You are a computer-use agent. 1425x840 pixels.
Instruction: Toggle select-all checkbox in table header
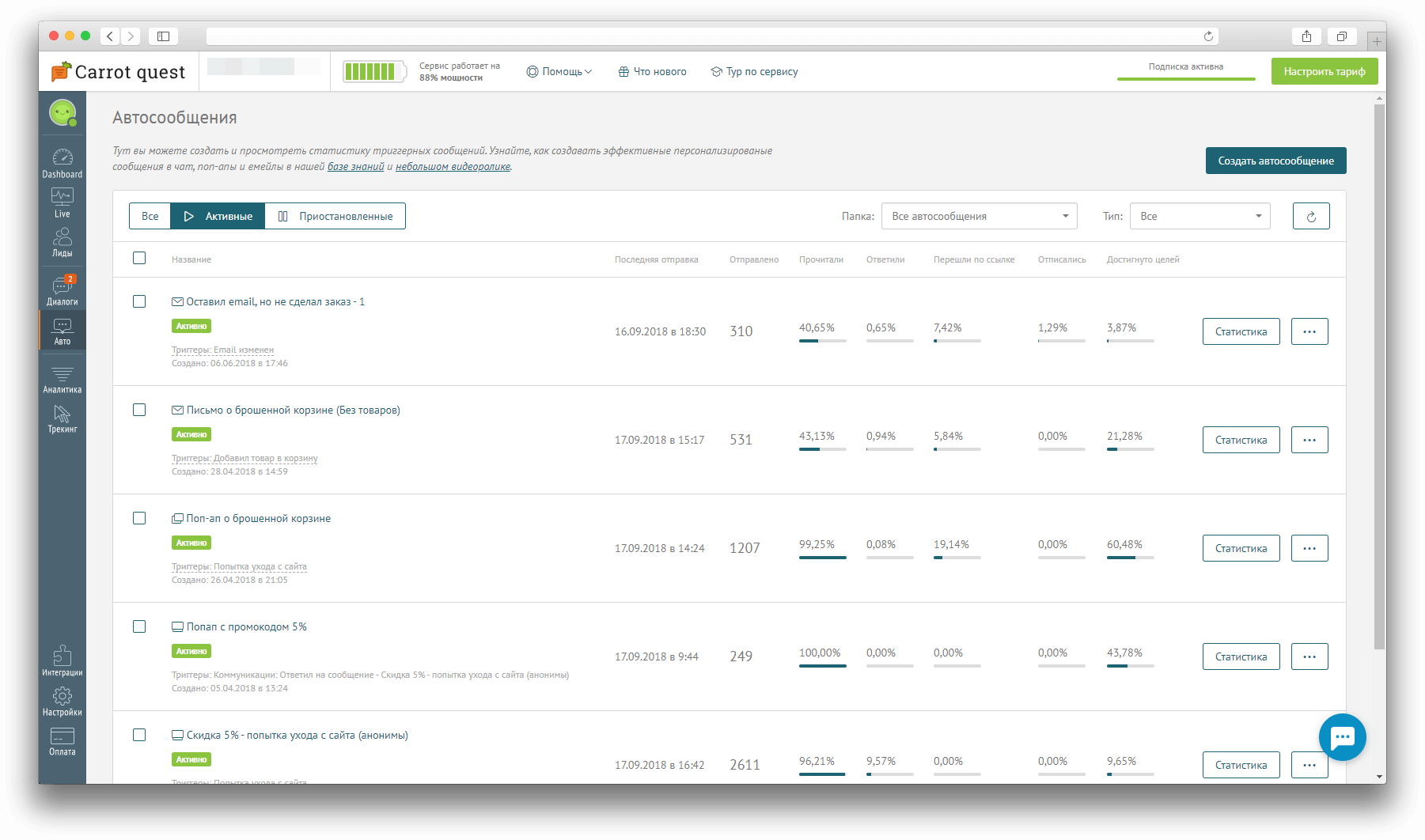pos(139,258)
